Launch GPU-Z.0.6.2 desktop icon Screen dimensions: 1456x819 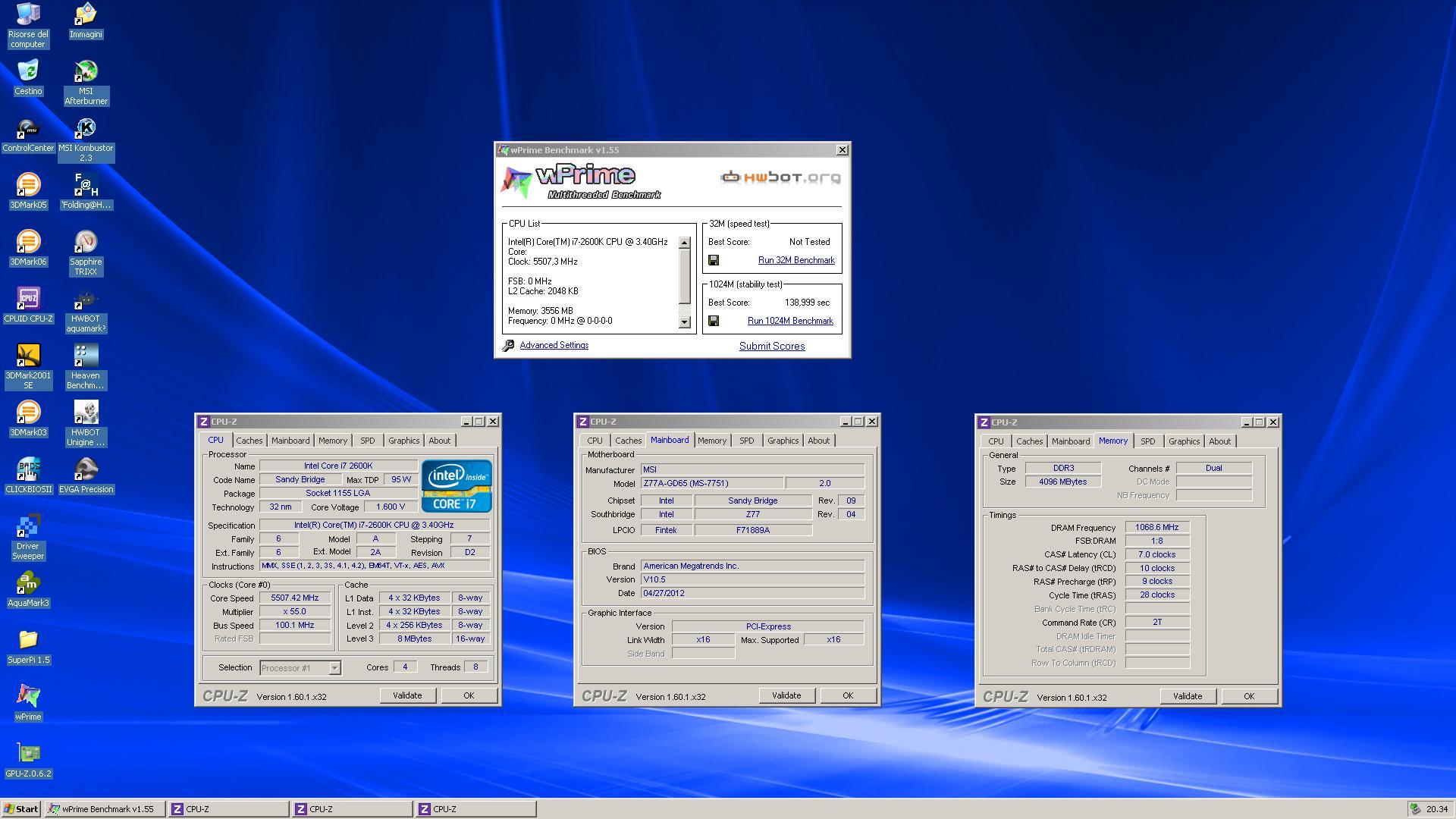pyautogui.click(x=28, y=760)
